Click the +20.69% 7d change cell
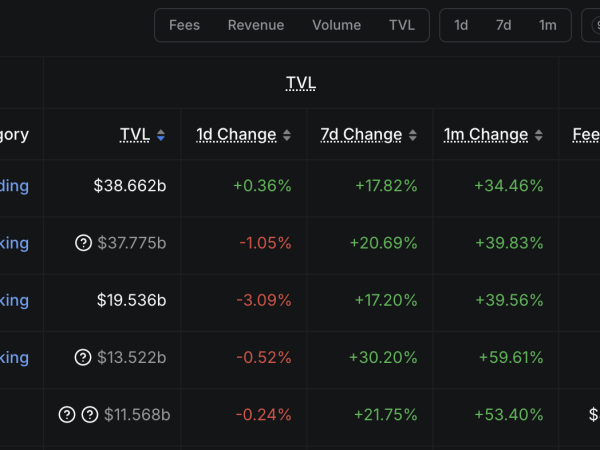600x450 pixels. [x=383, y=243]
